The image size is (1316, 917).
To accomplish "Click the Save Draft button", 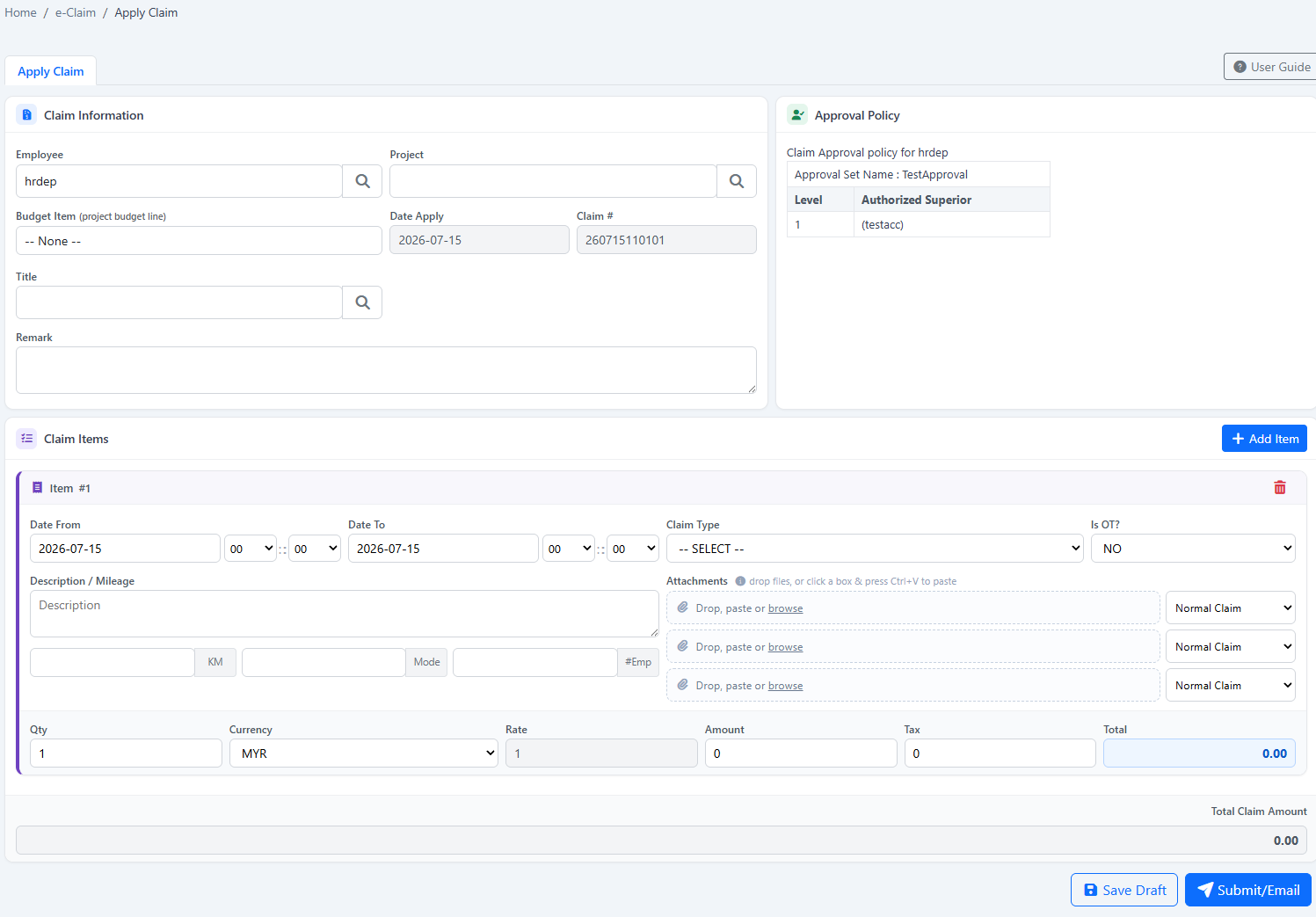I will point(1124,890).
